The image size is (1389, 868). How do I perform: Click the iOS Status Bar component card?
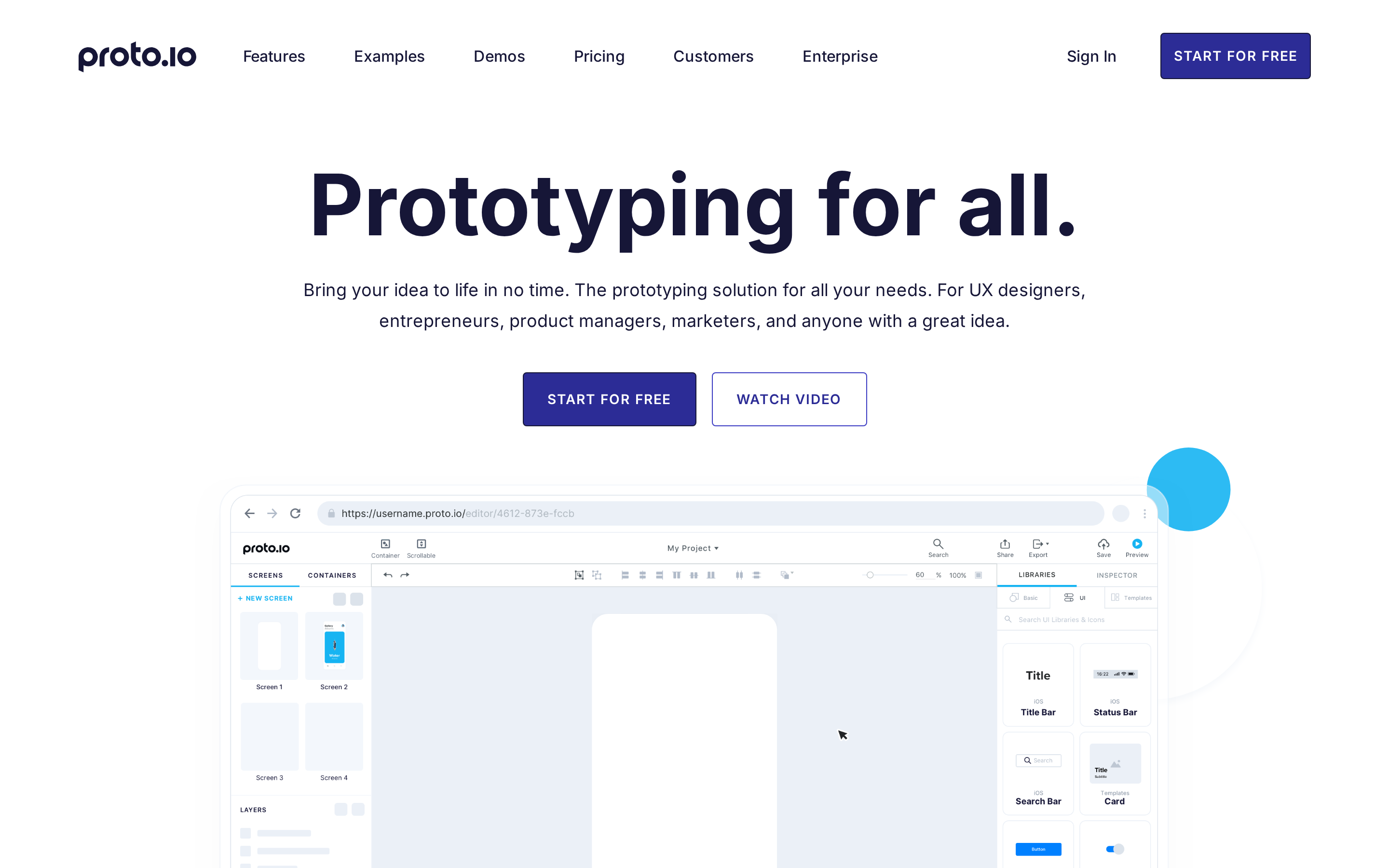pos(1115,684)
